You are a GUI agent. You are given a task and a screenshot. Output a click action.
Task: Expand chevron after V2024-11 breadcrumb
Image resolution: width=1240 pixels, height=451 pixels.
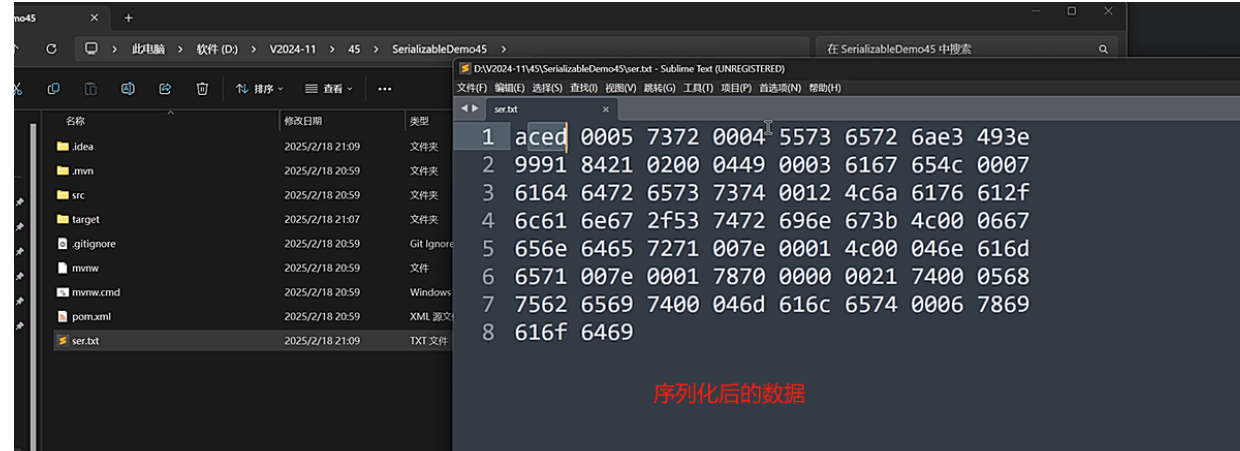331,49
